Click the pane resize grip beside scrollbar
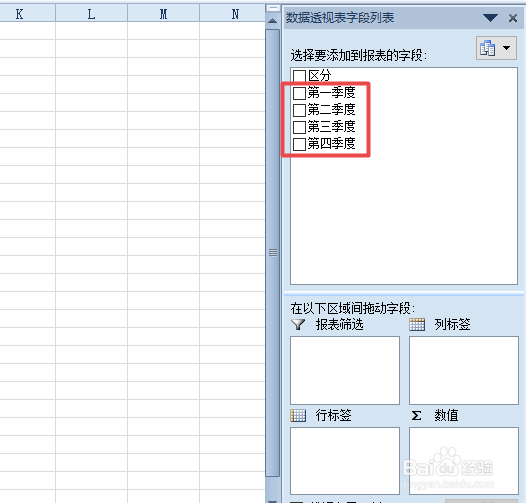 (273, 253)
